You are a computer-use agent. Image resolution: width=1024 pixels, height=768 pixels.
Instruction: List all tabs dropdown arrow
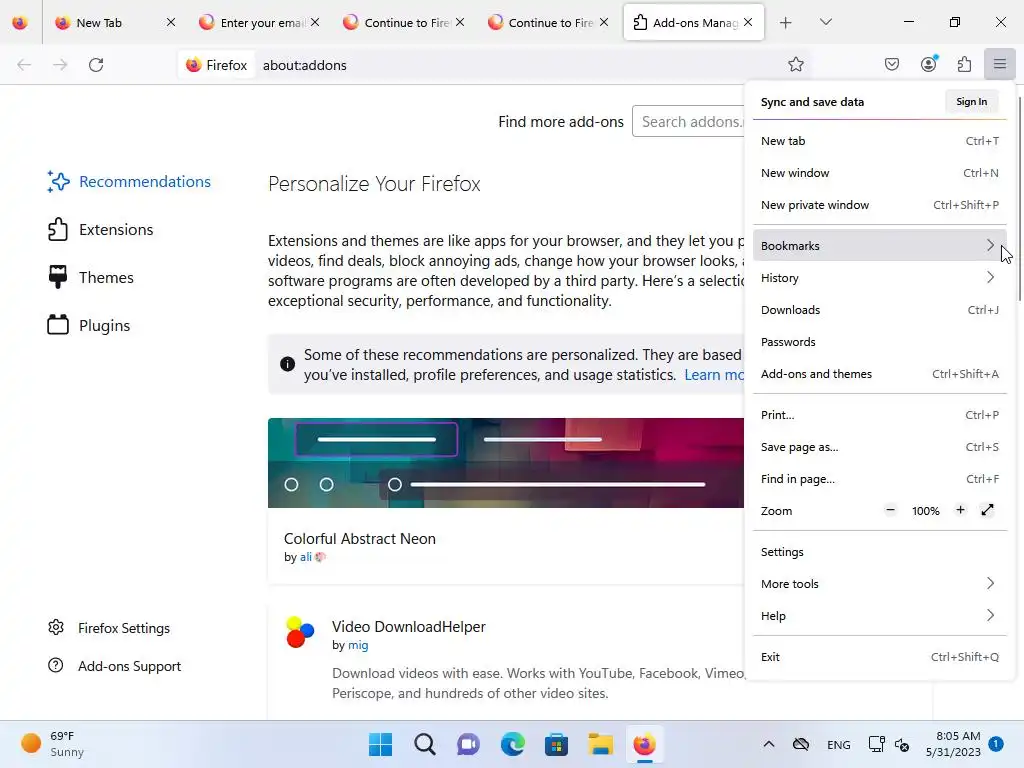825,23
